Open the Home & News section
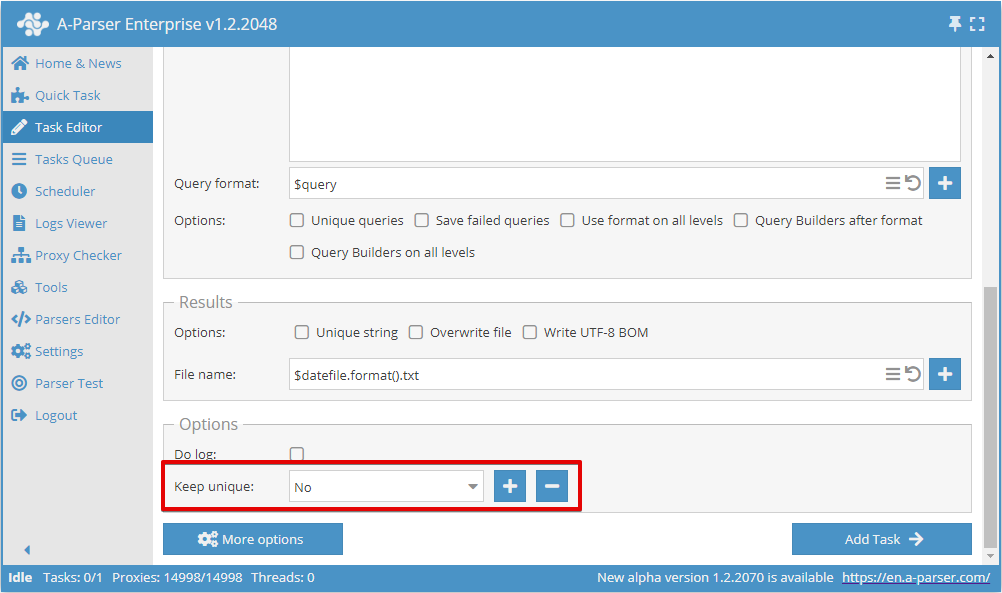 [x=78, y=63]
